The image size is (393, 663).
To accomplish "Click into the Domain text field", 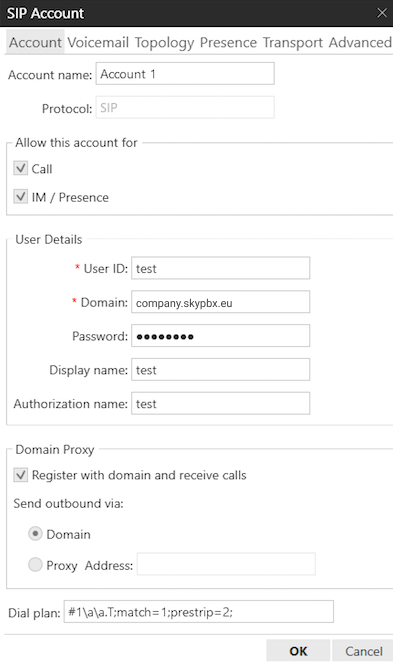I will (220, 302).
